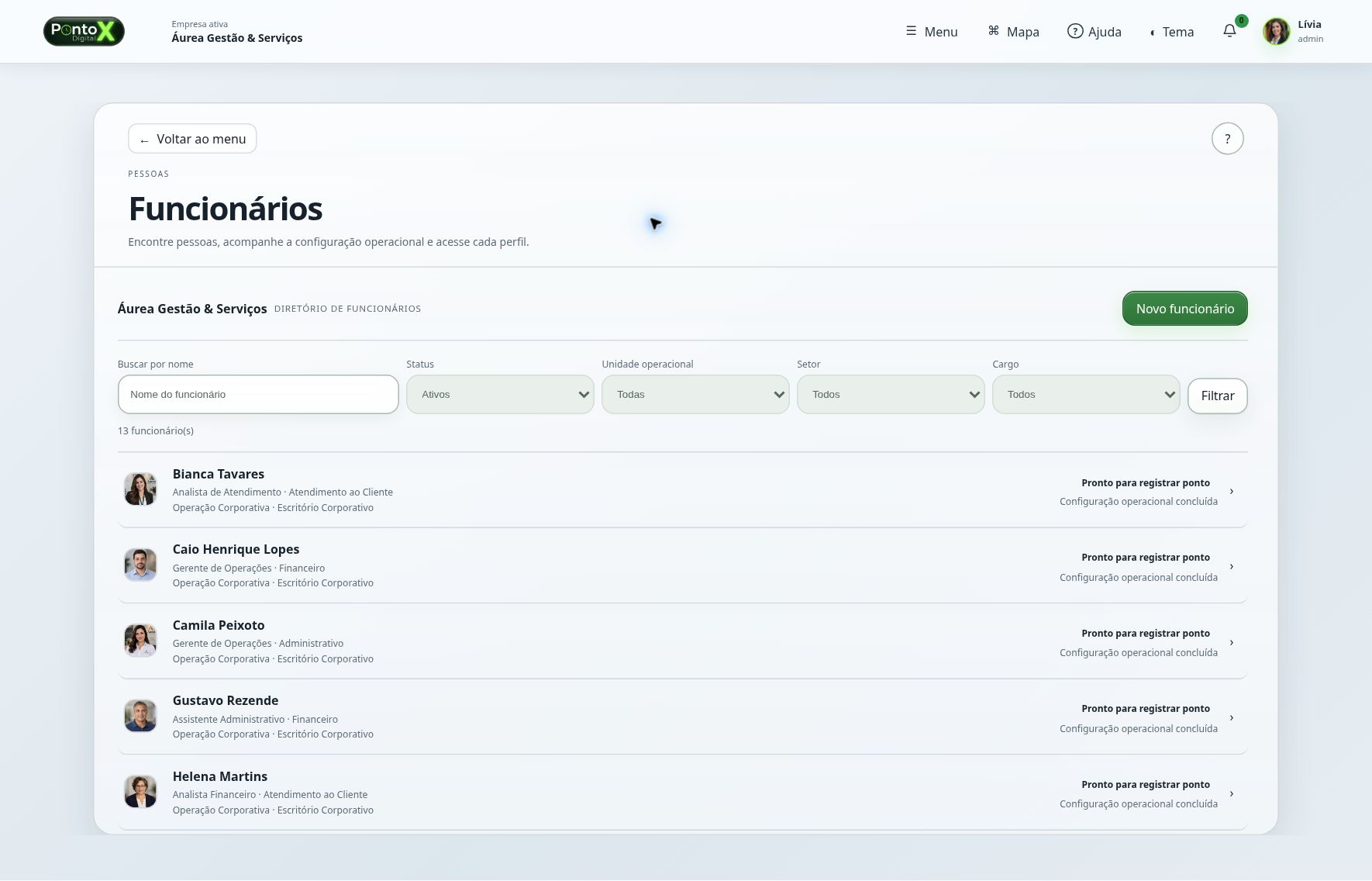Open Bianca Tavares' name link
The image size is (1372, 881).
[219, 474]
